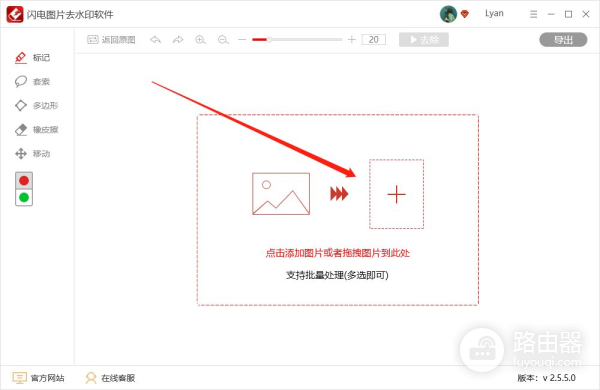Choose the green color swatch
Viewport: 600px width, 390px height.
click(24, 197)
